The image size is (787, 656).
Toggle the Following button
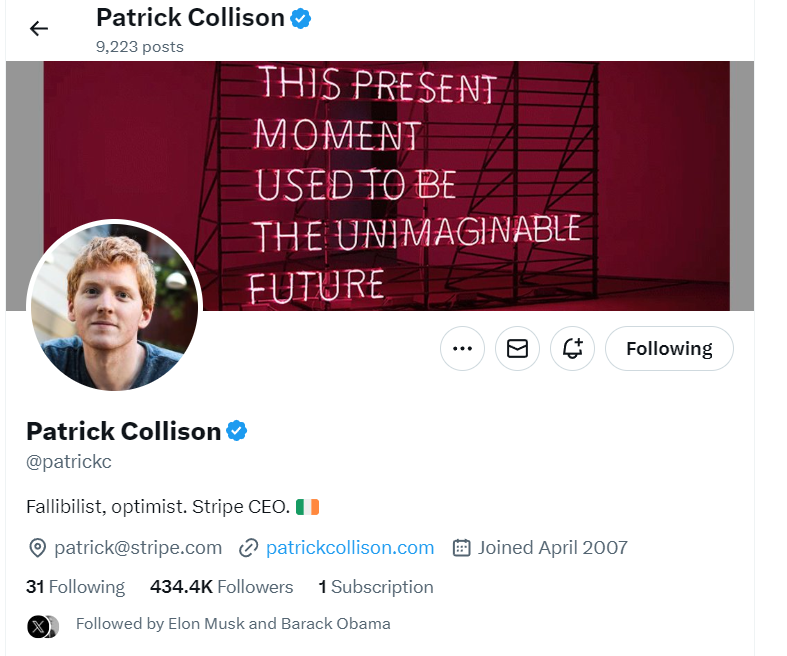tap(669, 348)
